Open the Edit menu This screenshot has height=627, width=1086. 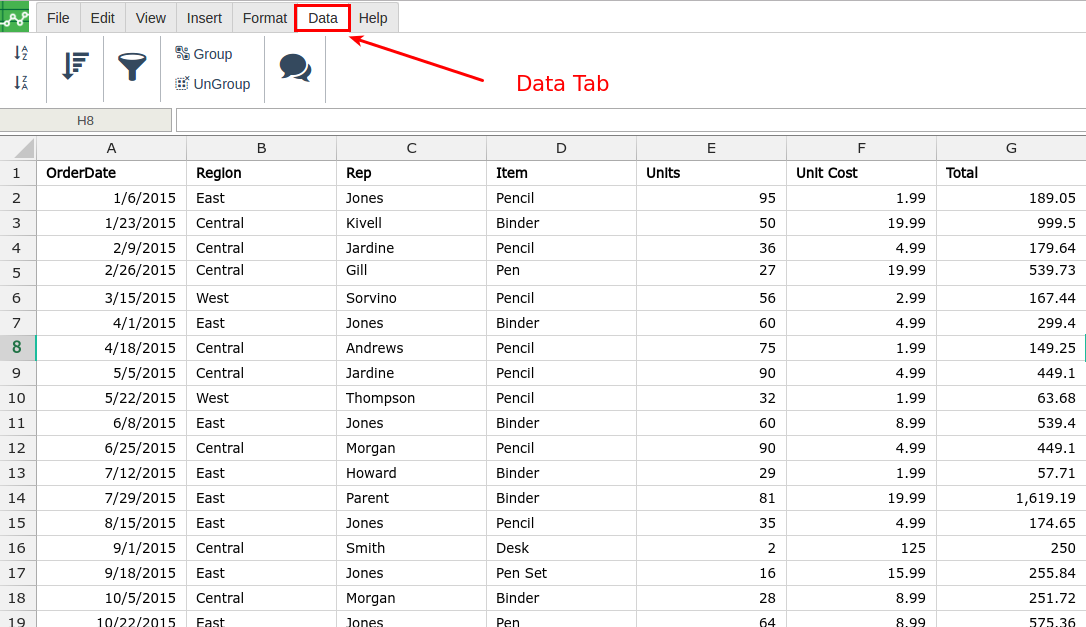pyautogui.click(x=102, y=17)
